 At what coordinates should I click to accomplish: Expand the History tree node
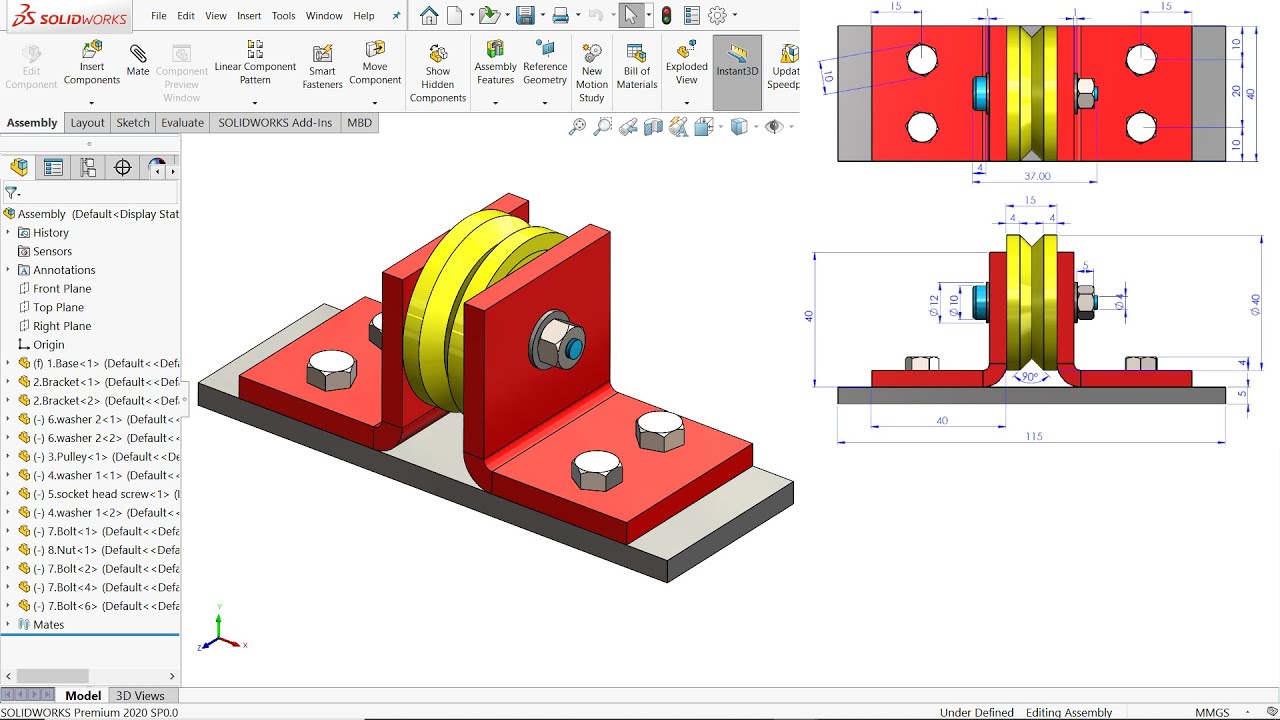[x=8, y=233]
